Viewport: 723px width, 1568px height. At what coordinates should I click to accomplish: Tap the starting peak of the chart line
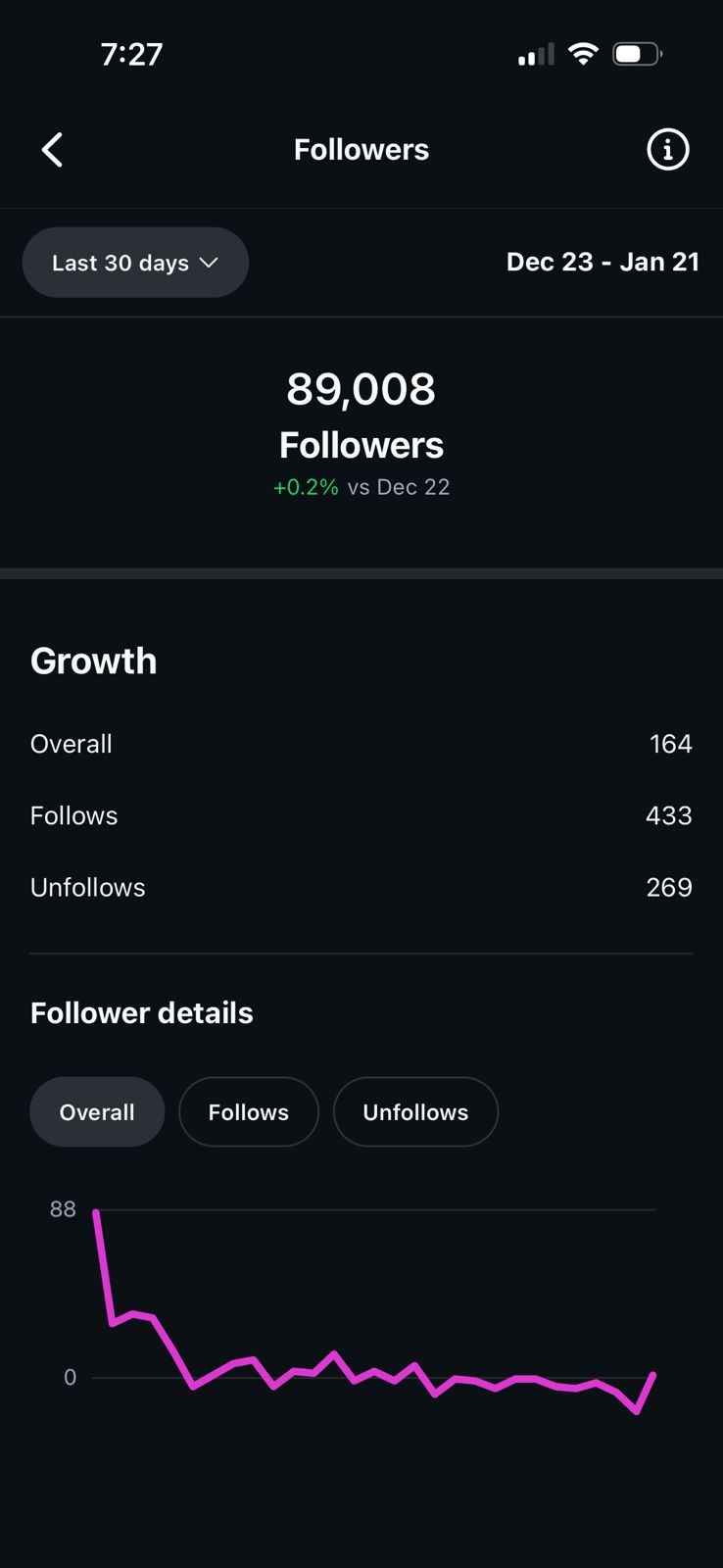click(96, 1213)
